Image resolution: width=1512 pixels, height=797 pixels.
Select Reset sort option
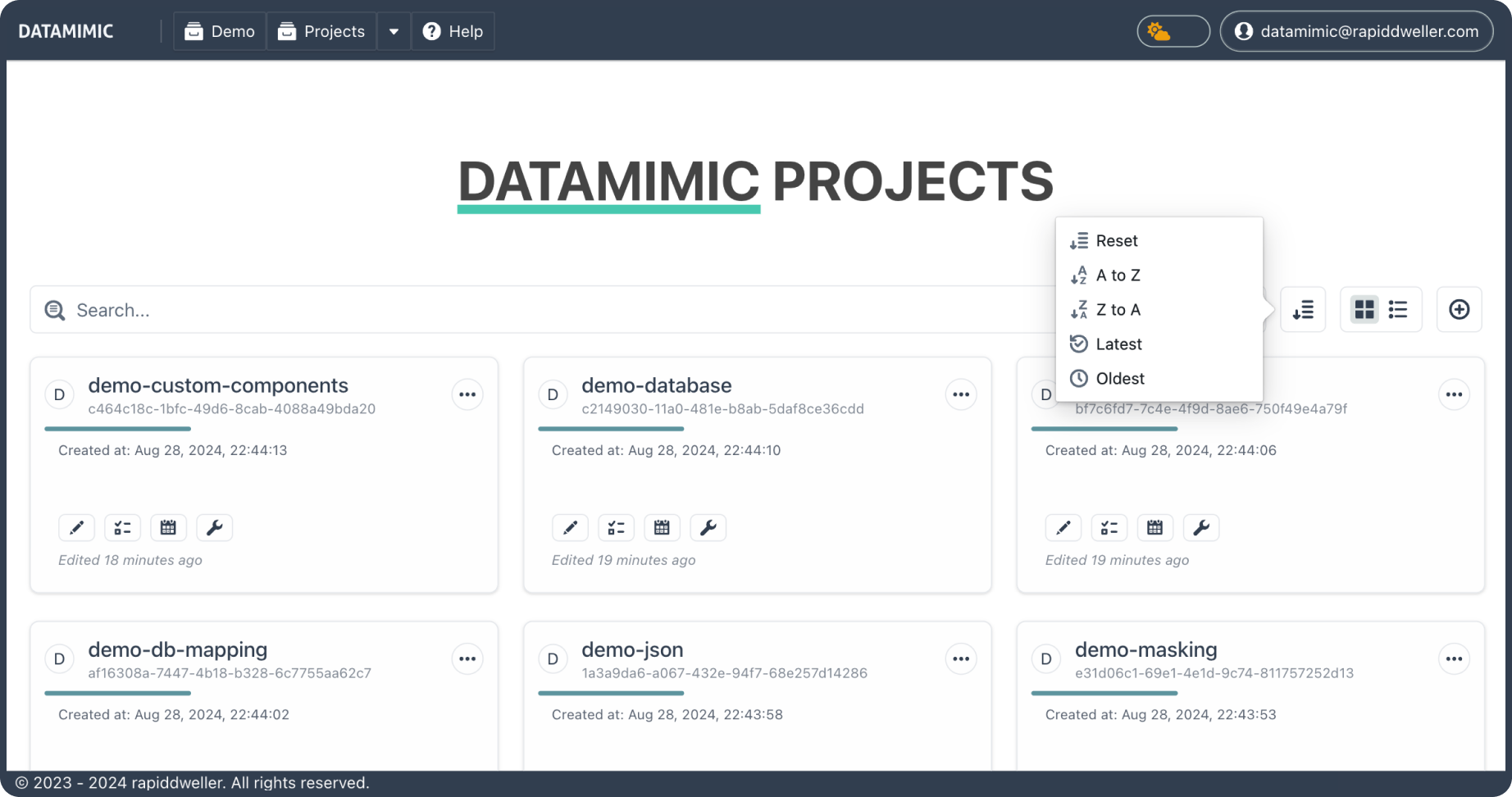tap(1159, 240)
